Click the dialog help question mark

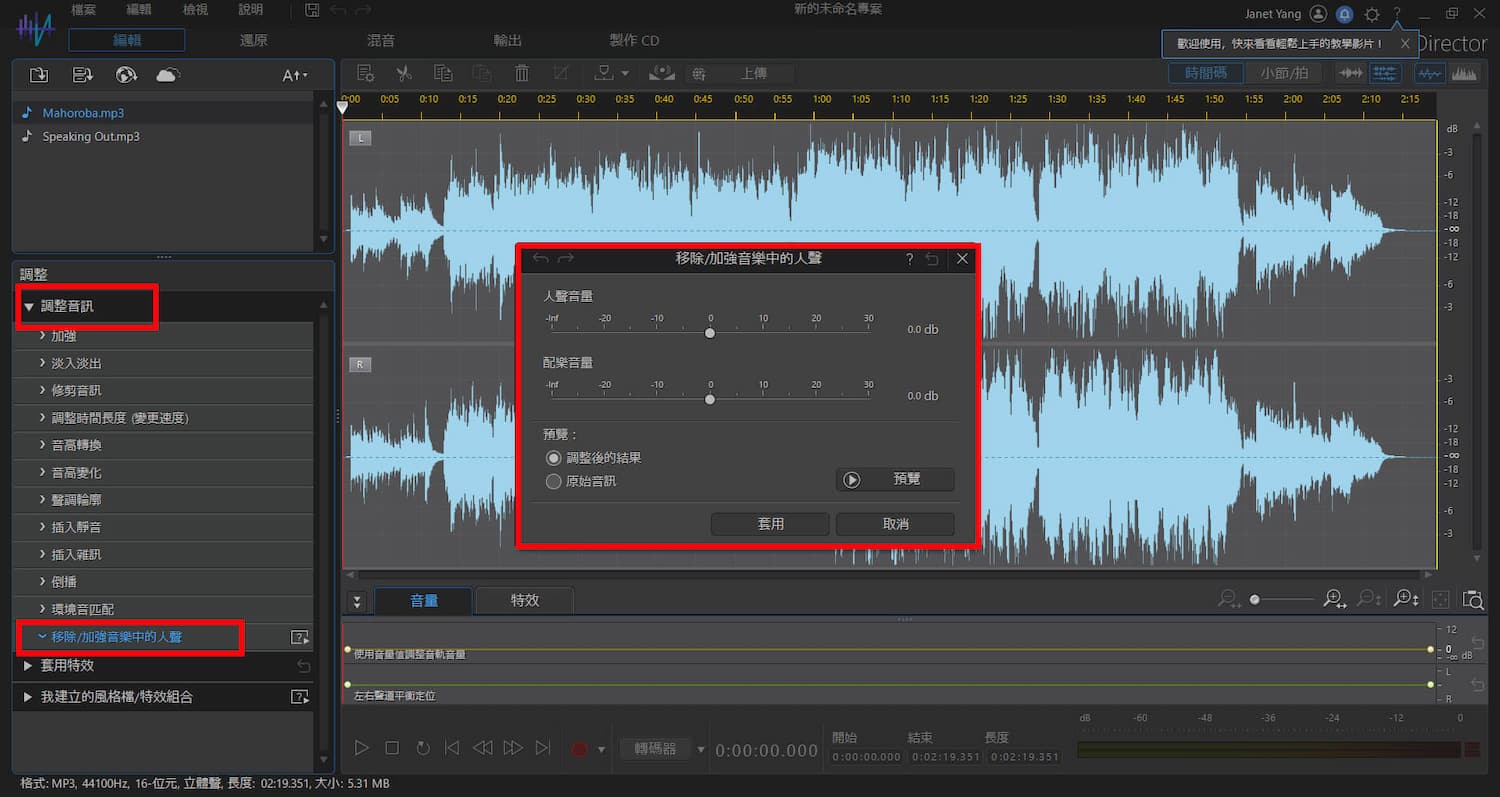909,259
